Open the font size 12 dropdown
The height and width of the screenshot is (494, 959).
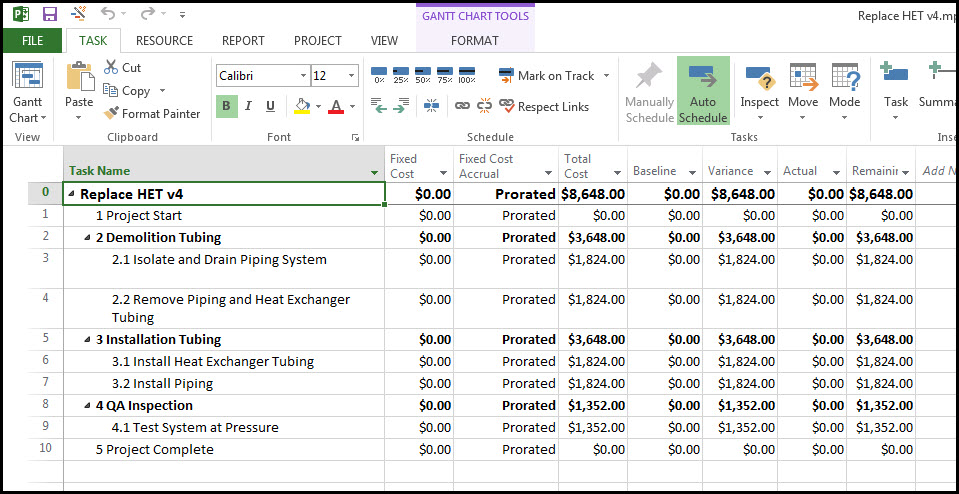(x=352, y=76)
